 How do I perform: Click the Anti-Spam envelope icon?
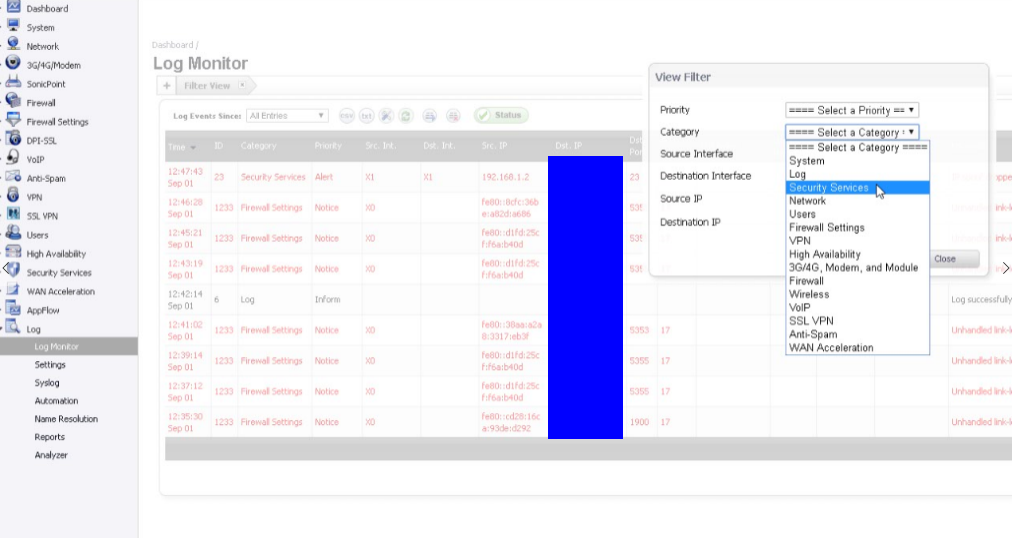point(13,176)
